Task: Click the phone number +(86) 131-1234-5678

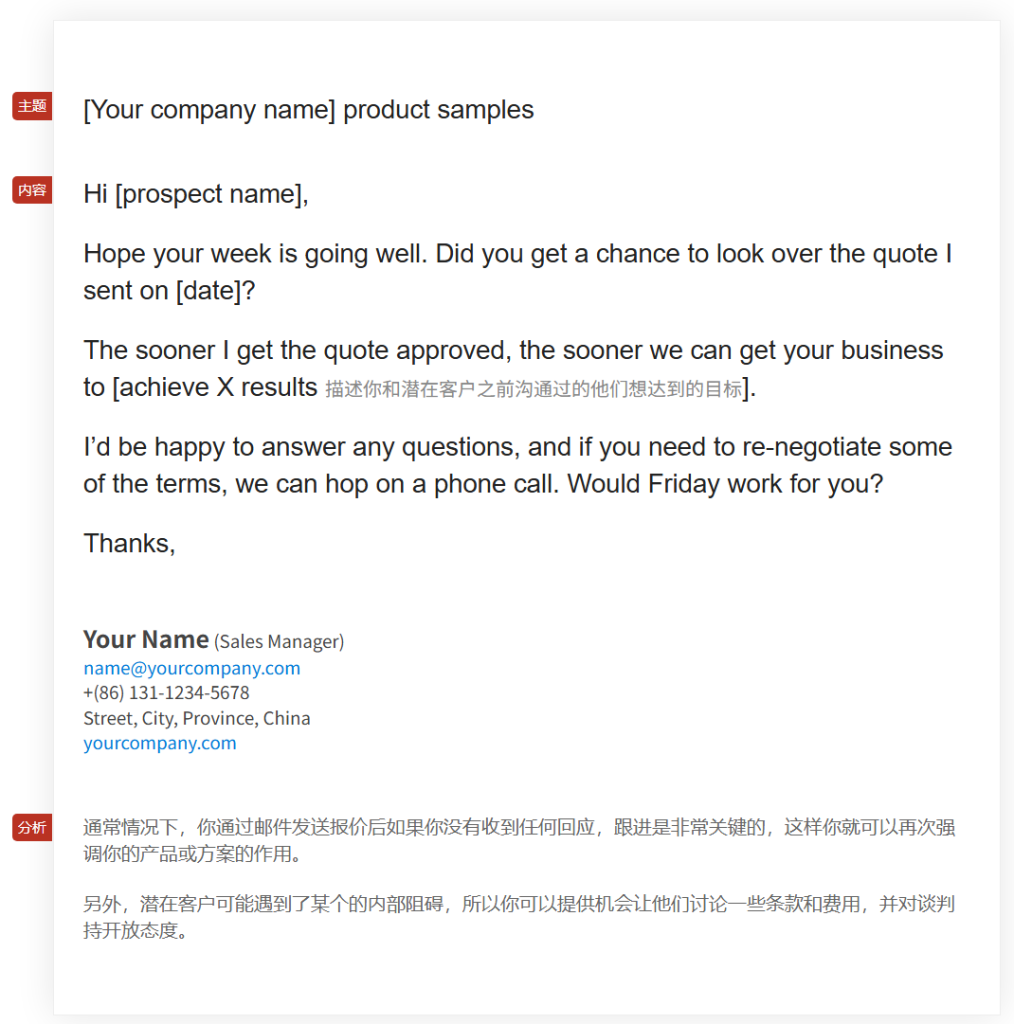Action: (x=166, y=693)
